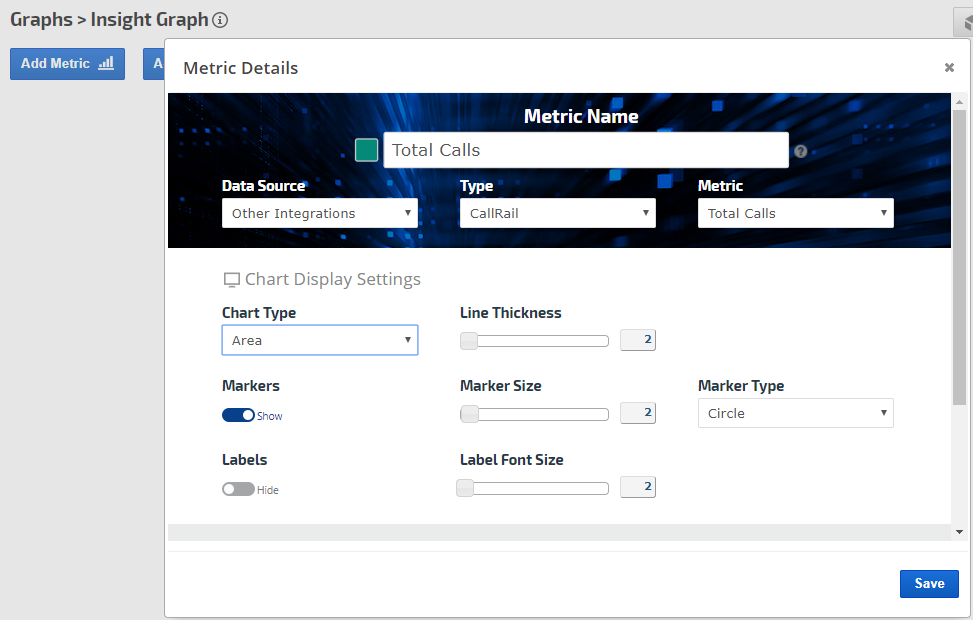
Task: Click the monitor icon by Chart Display Settings
Action: (231, 280)
